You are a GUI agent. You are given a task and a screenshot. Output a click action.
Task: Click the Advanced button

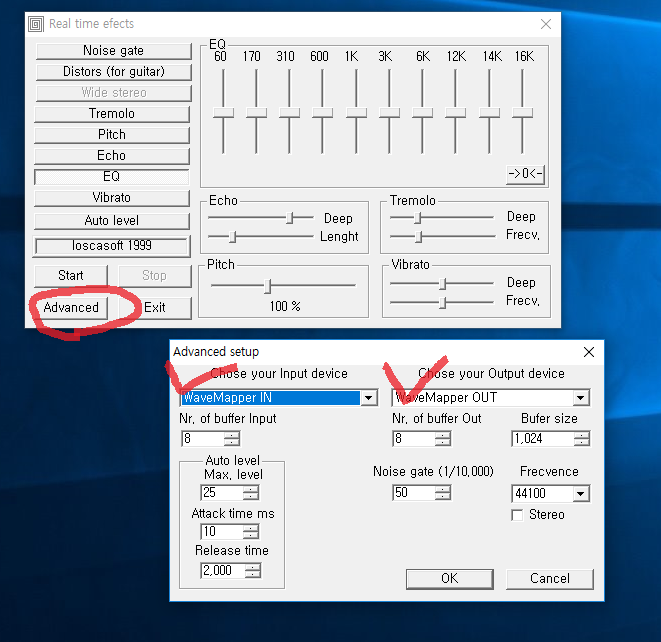click(71, 307)
